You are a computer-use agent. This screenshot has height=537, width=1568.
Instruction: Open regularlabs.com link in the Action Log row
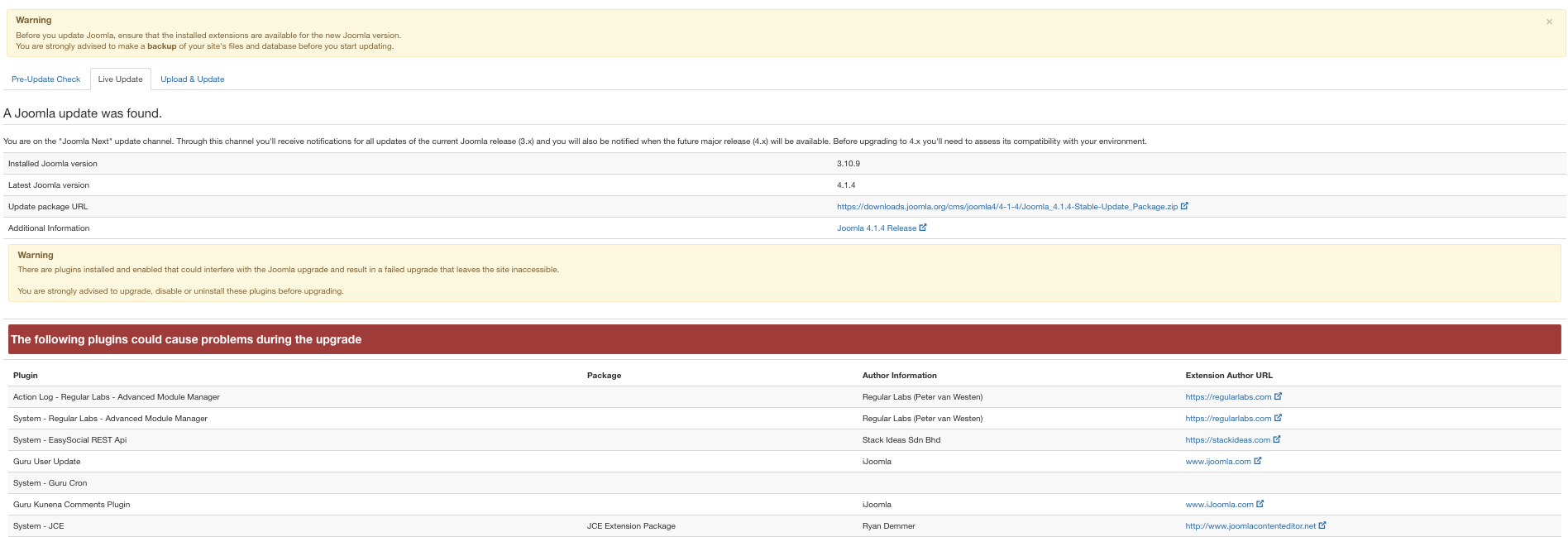tap(1228, 397)
